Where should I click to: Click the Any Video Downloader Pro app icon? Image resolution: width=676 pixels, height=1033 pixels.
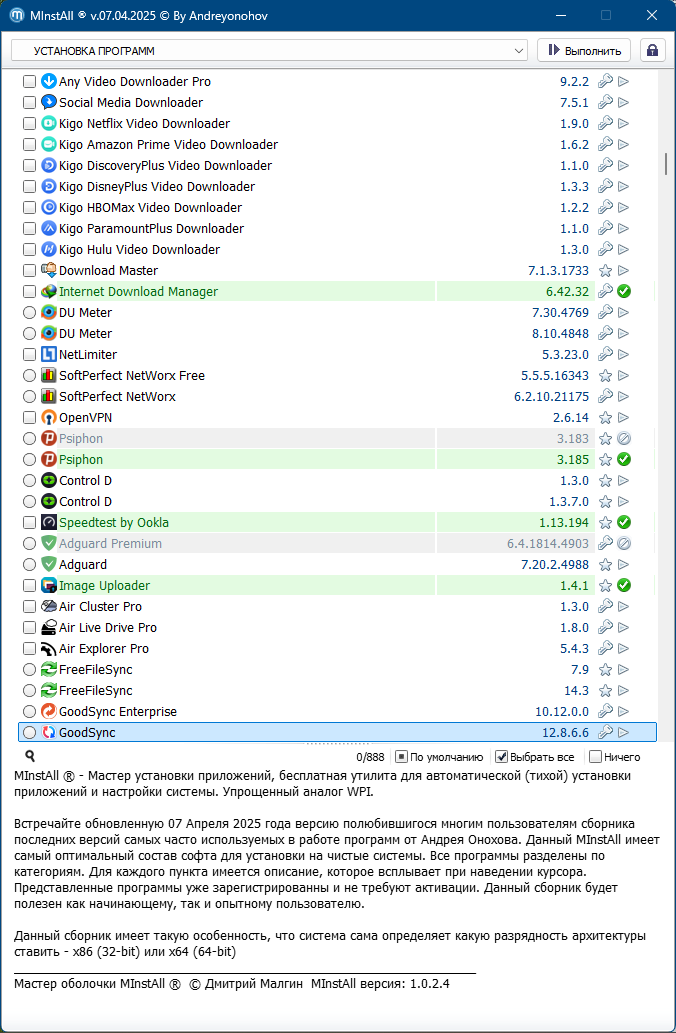pyautogui.click(x=49, y=82)
